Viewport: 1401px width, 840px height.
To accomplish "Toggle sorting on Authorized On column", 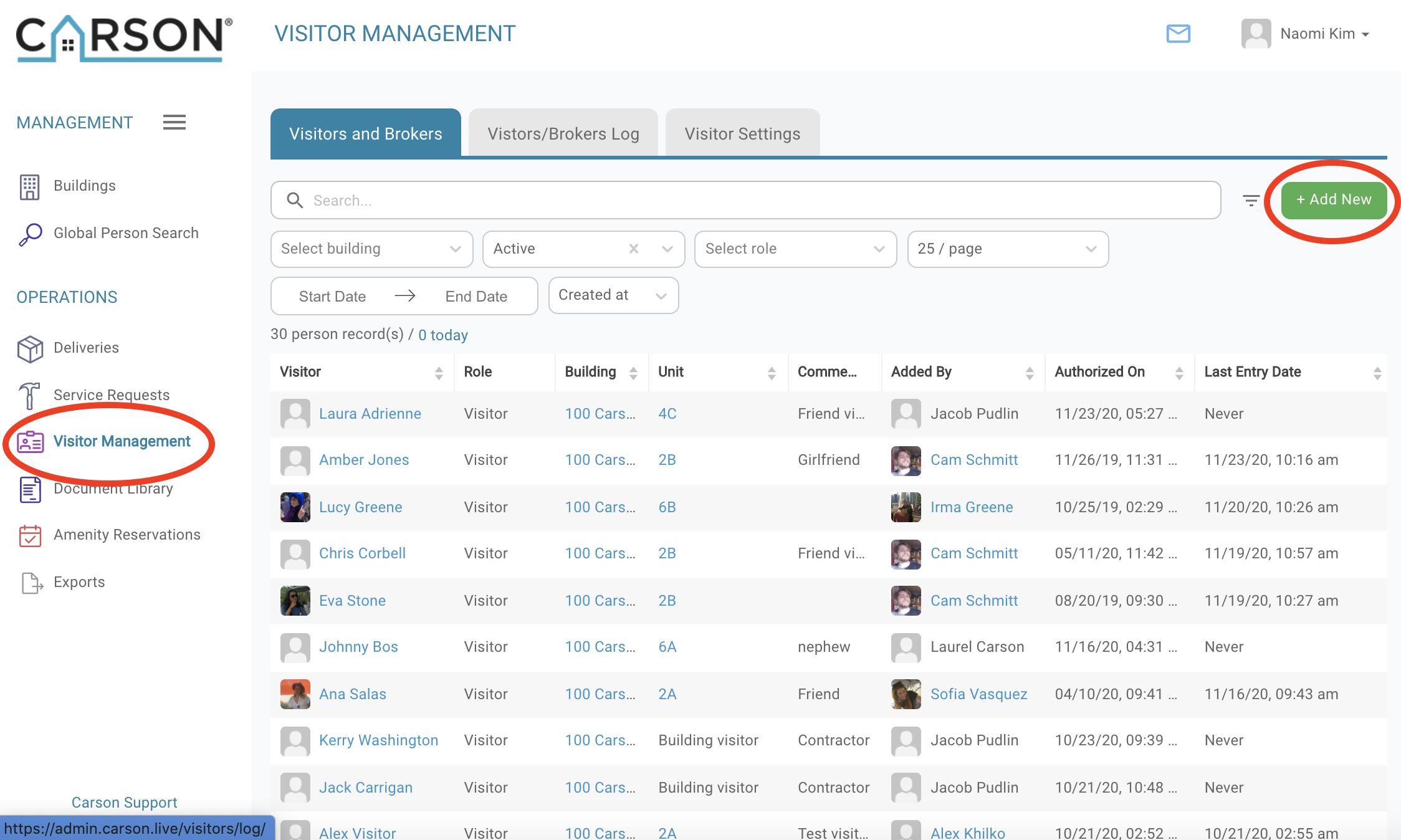I will pyautogui.click(x=1179, y=373).
